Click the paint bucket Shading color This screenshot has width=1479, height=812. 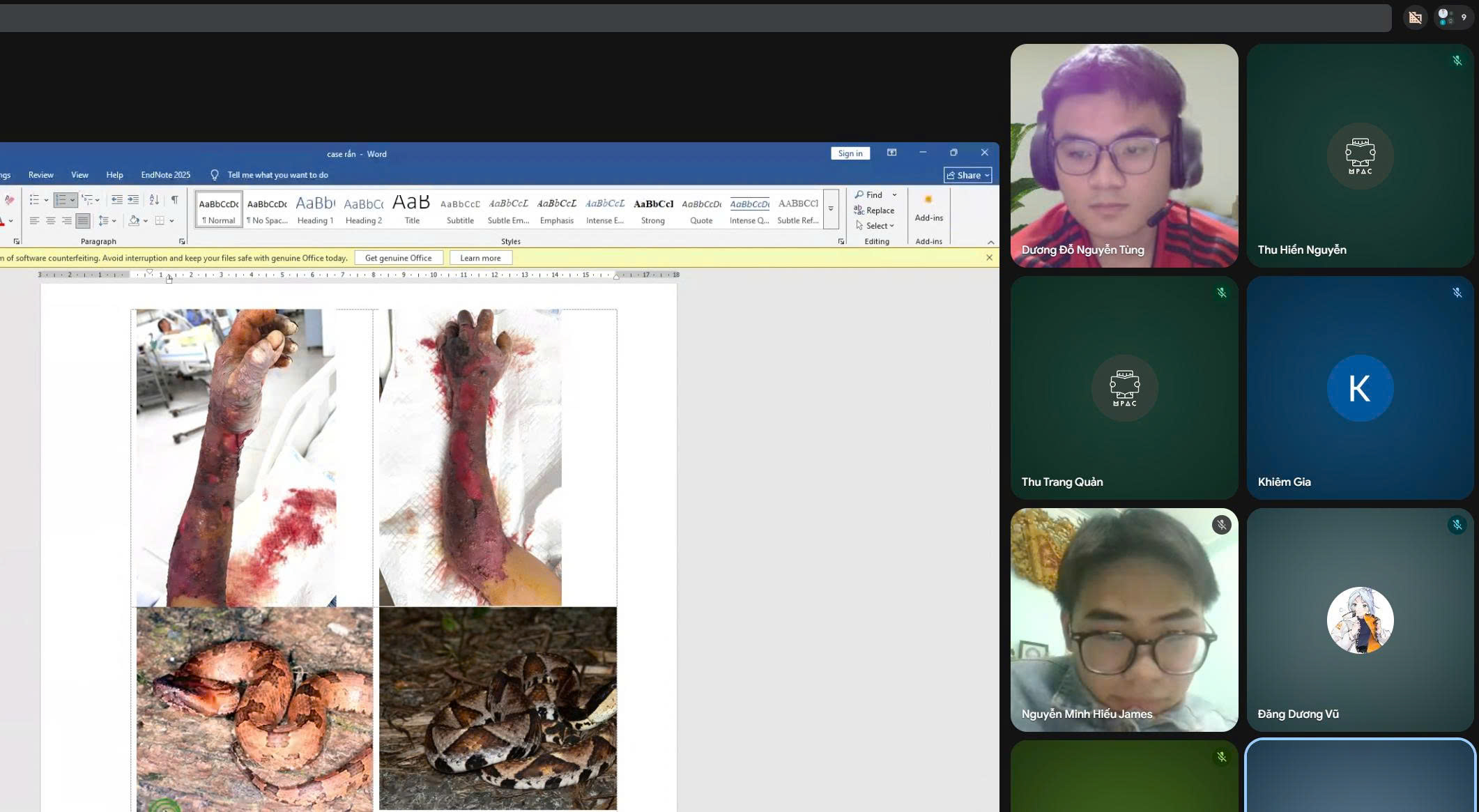[x=134, y=221]
